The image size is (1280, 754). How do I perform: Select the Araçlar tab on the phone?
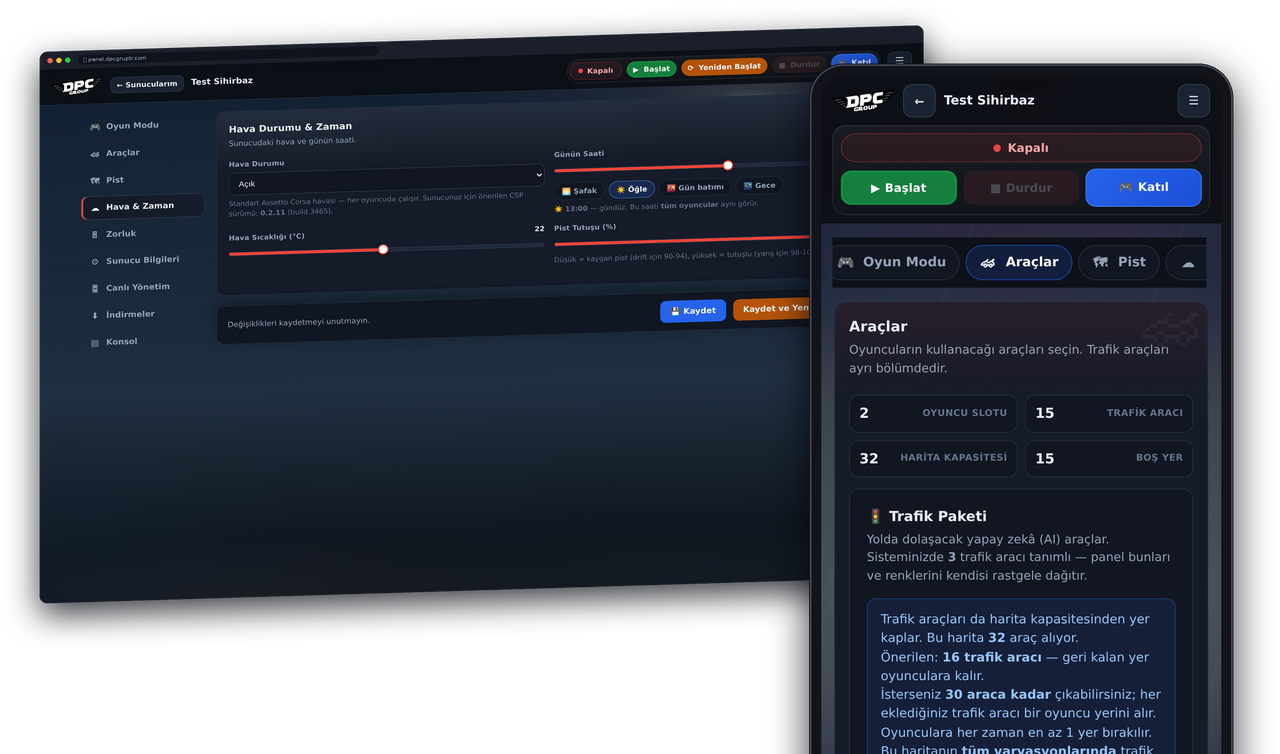(1019, 262)
